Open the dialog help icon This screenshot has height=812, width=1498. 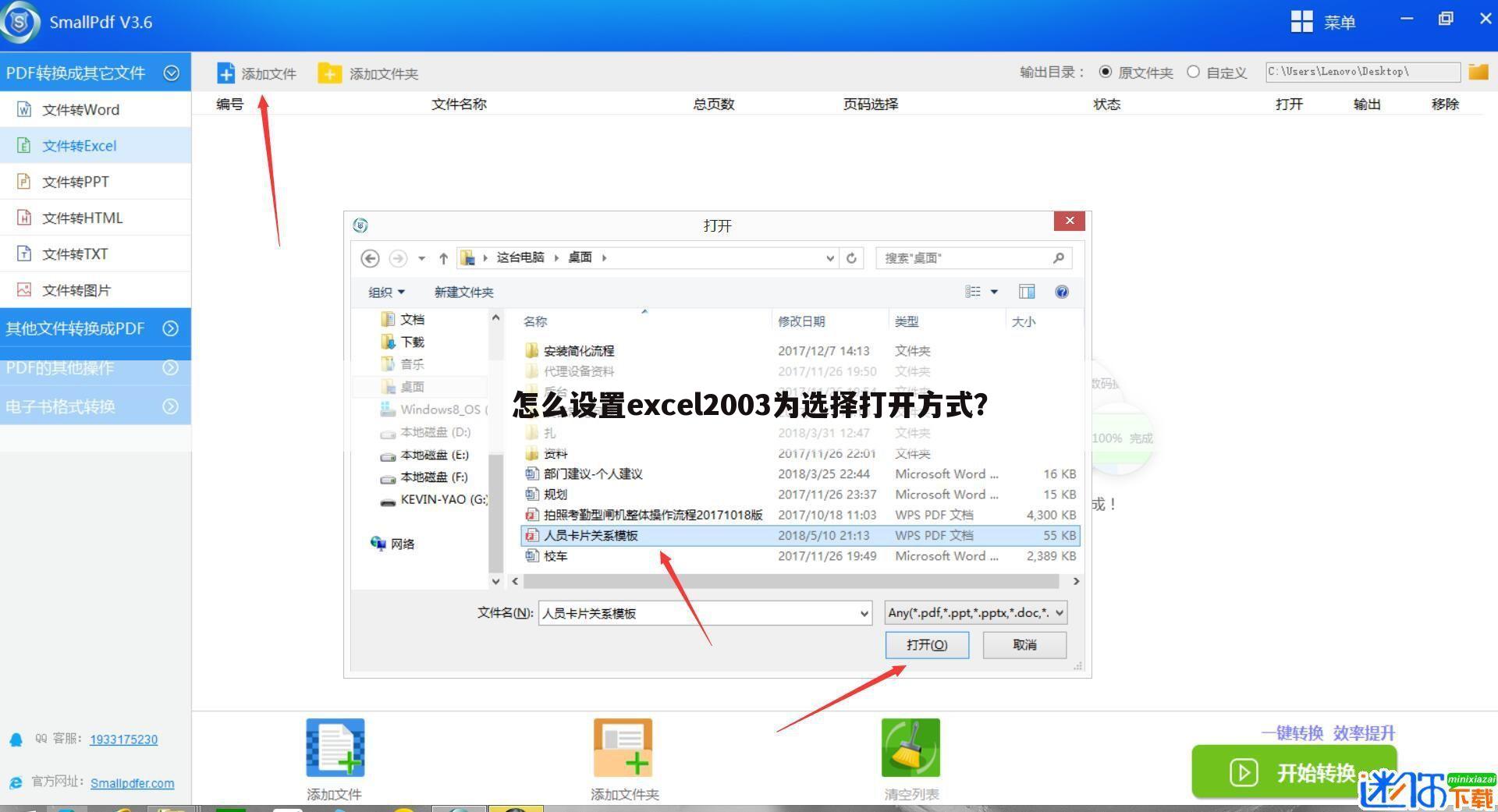pos(1061,292)
